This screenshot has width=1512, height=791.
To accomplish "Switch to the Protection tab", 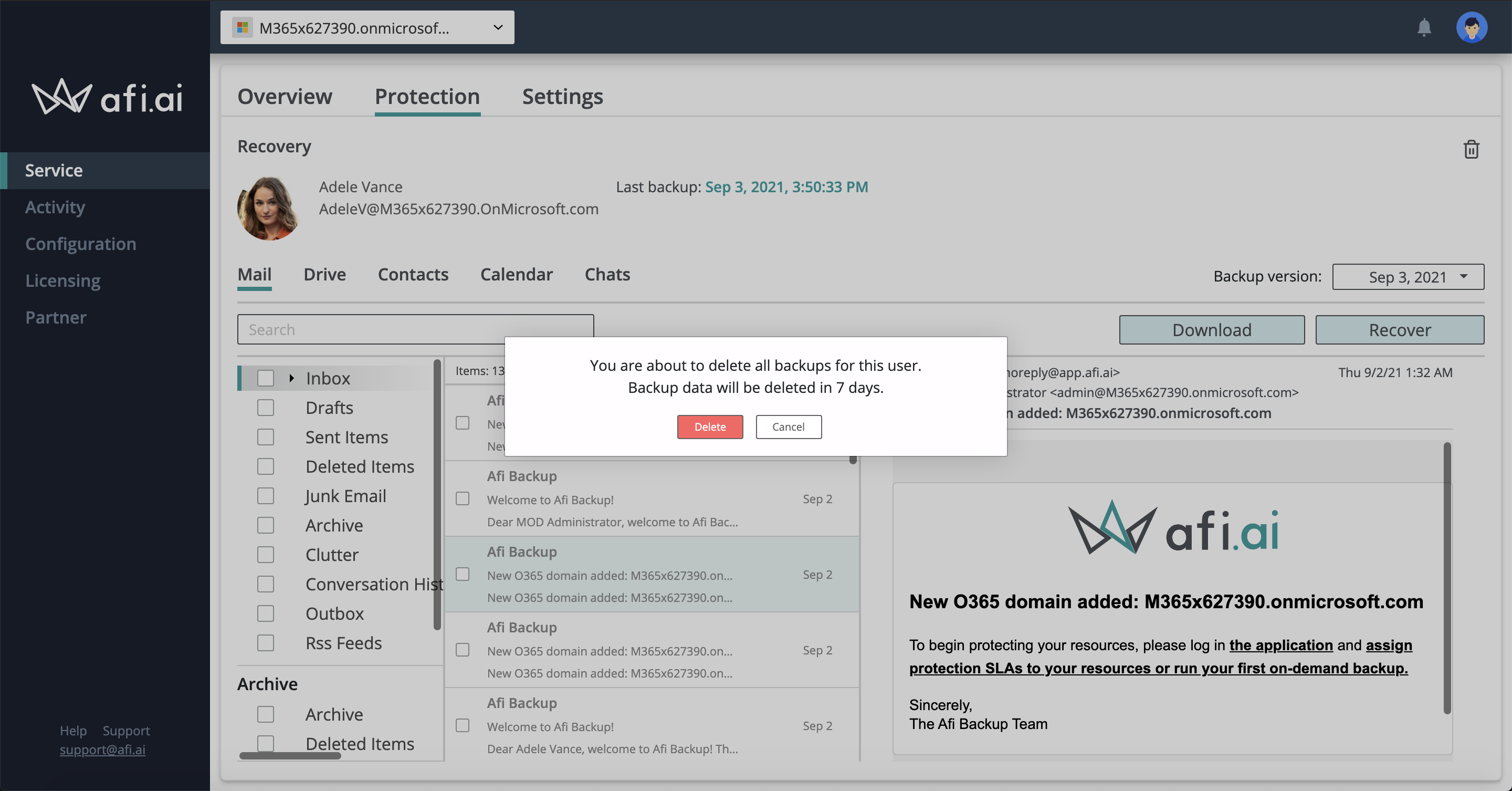I will (x=427, y=96).
